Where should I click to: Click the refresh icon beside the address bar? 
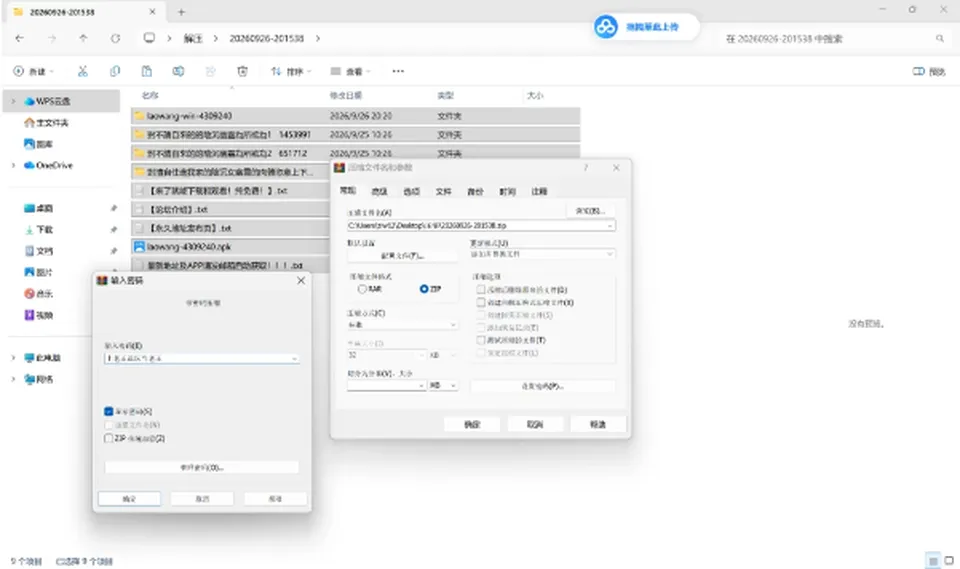115,38
